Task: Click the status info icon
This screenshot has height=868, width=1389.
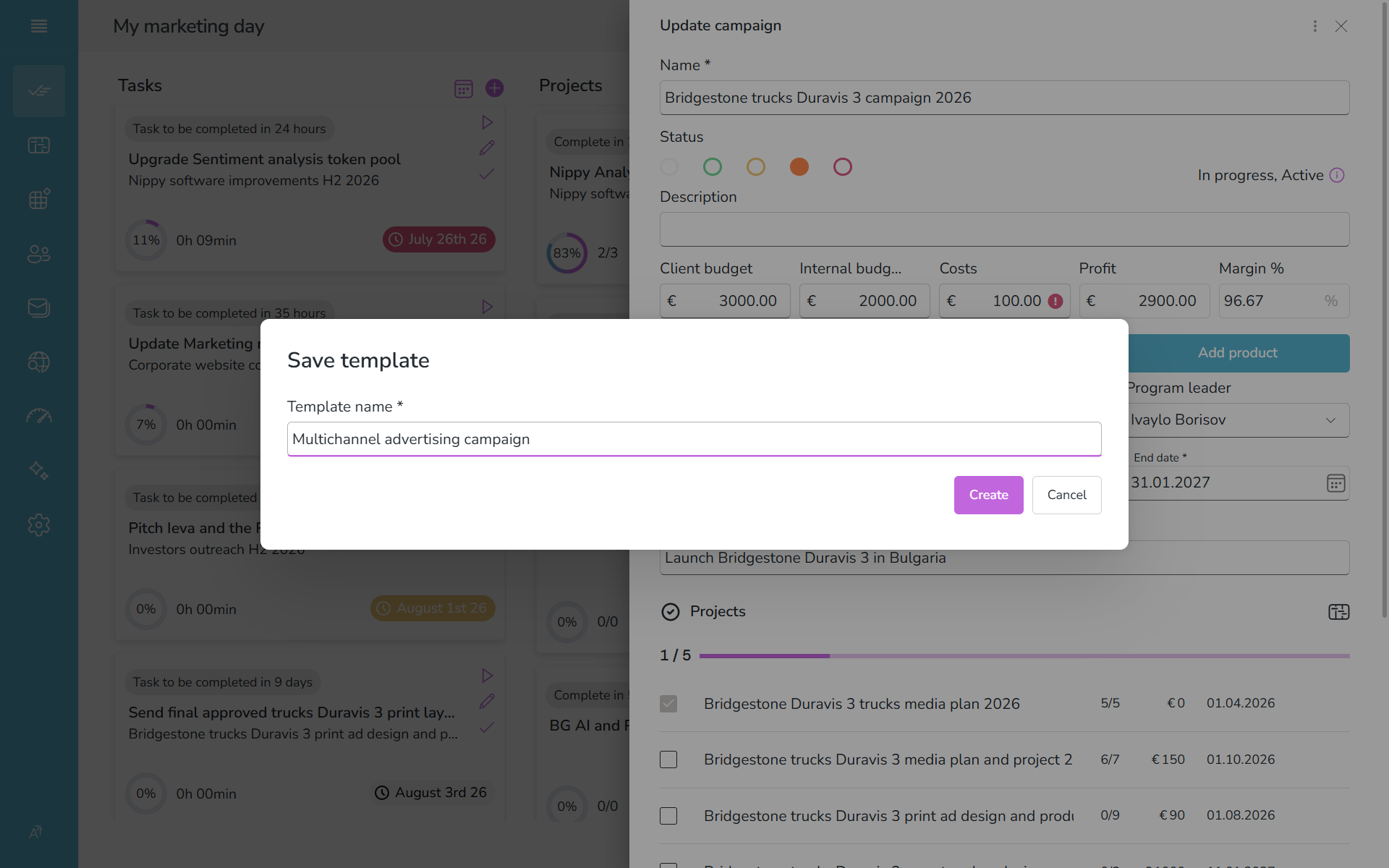Action: [x=1337, y=175]
